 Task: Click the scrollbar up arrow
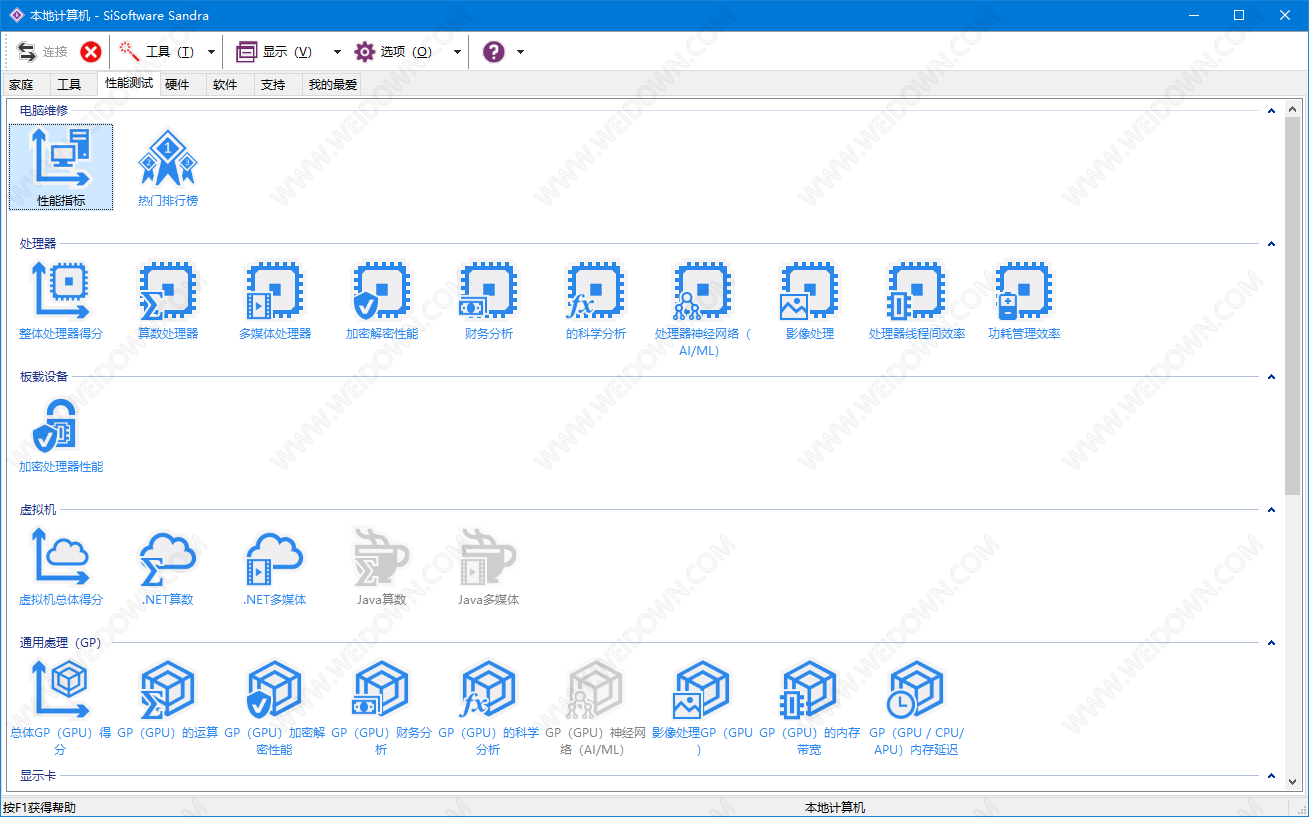pyautogui.click(x=1293, y=107)
